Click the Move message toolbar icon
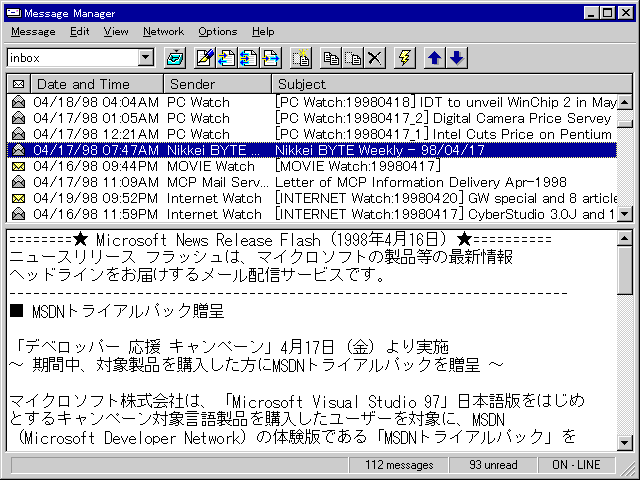This screenshot has height=480, width=640. pos(353,58)
